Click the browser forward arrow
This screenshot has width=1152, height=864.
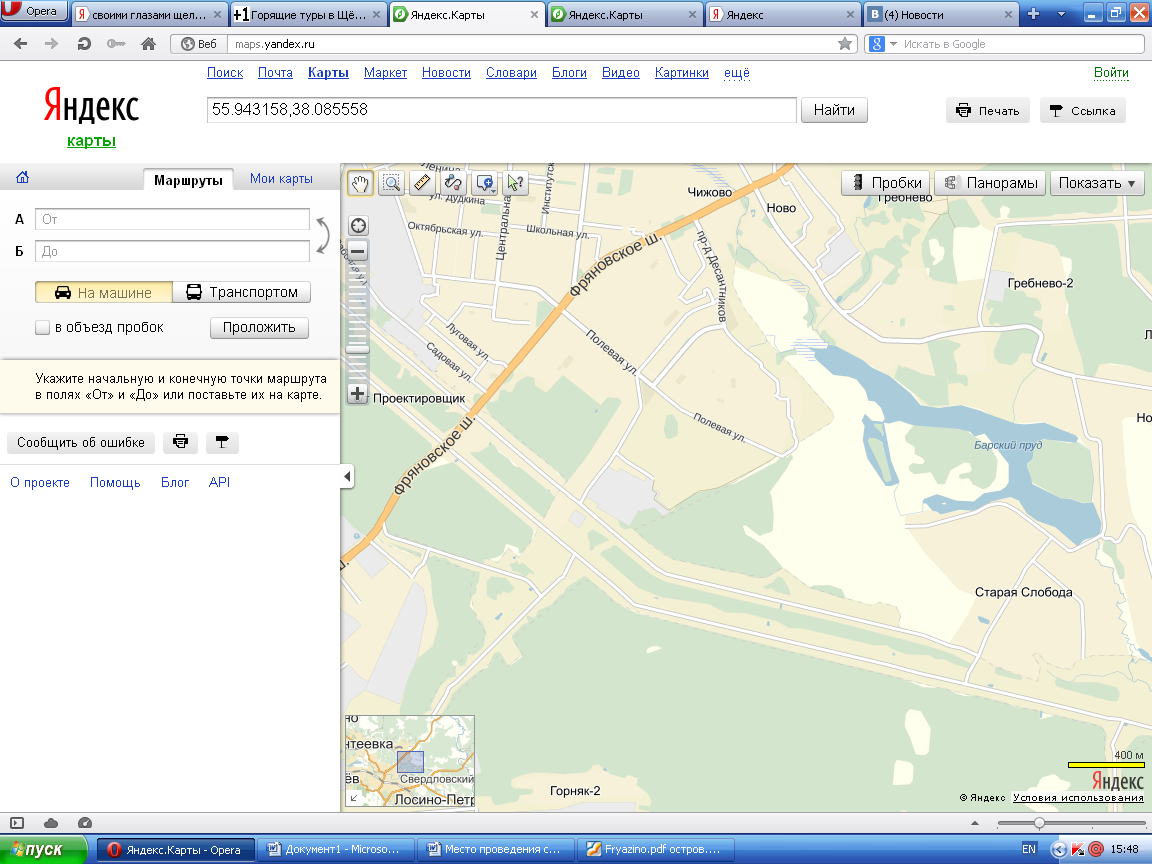click(x=51, y=44)
